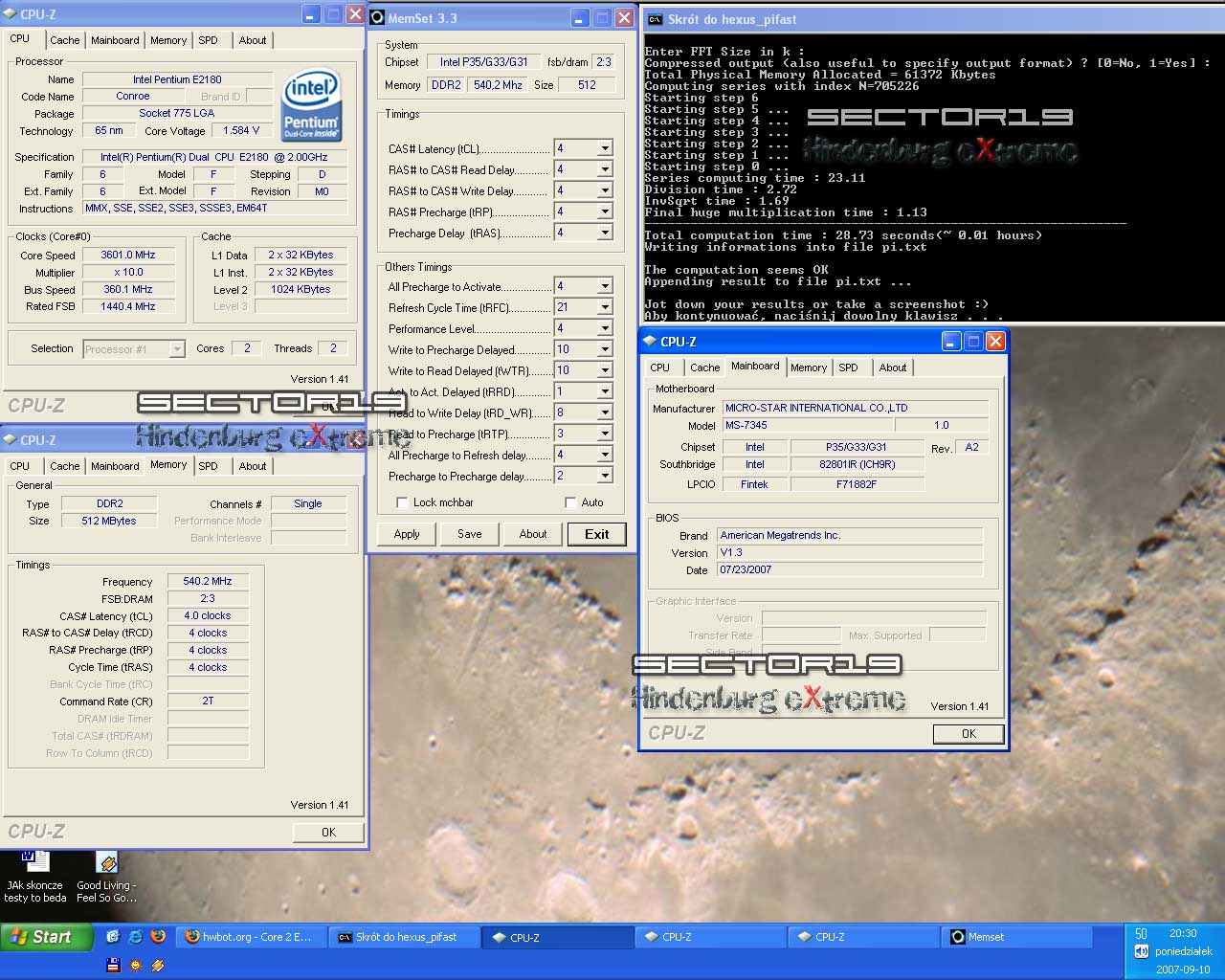The height and width of the screenshot is (980, 1225).
Task: Click Exit in MemSet
Action: click(597, 534)
